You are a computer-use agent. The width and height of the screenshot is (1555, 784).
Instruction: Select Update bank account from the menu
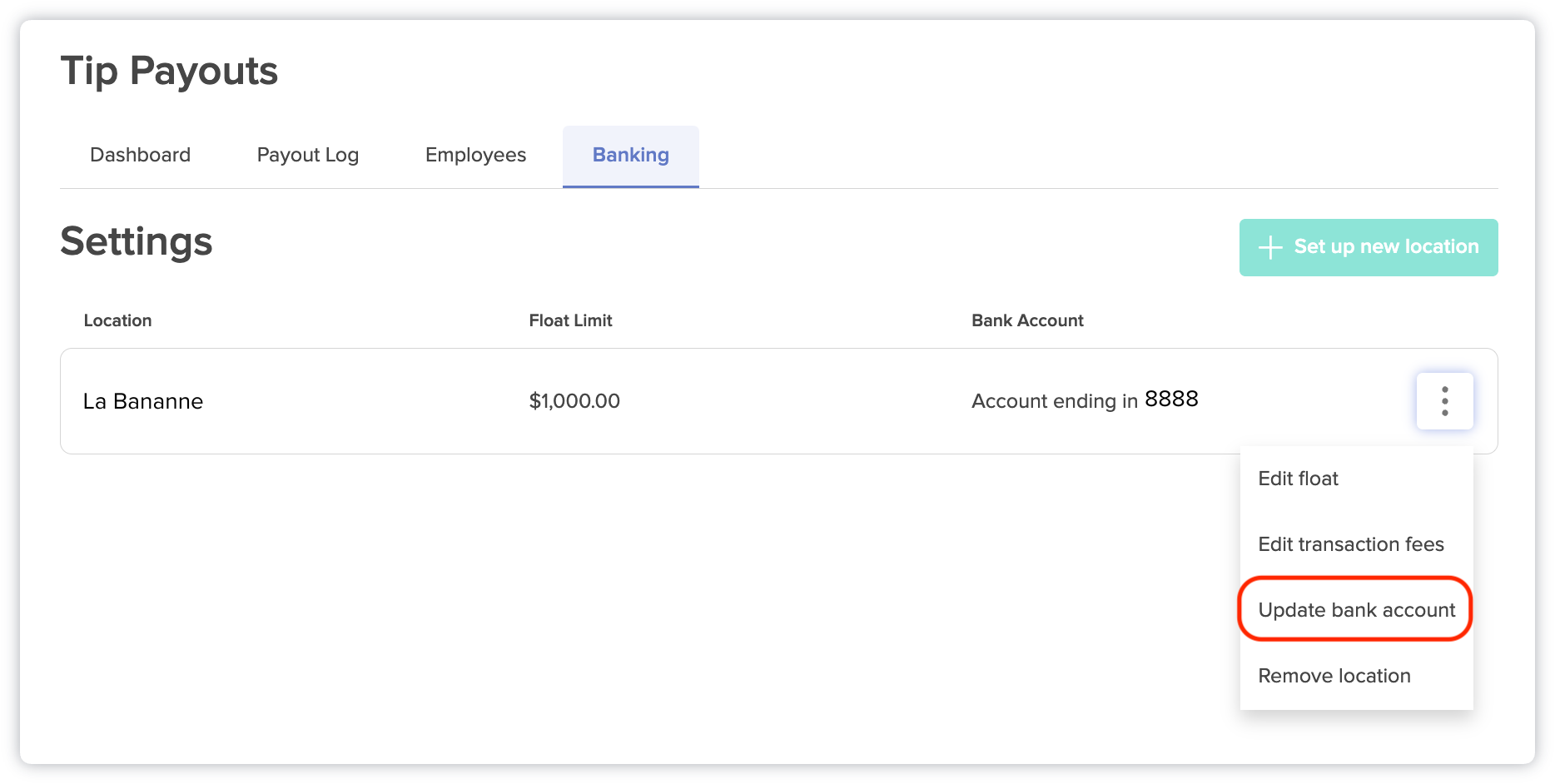click(1355, 609)
